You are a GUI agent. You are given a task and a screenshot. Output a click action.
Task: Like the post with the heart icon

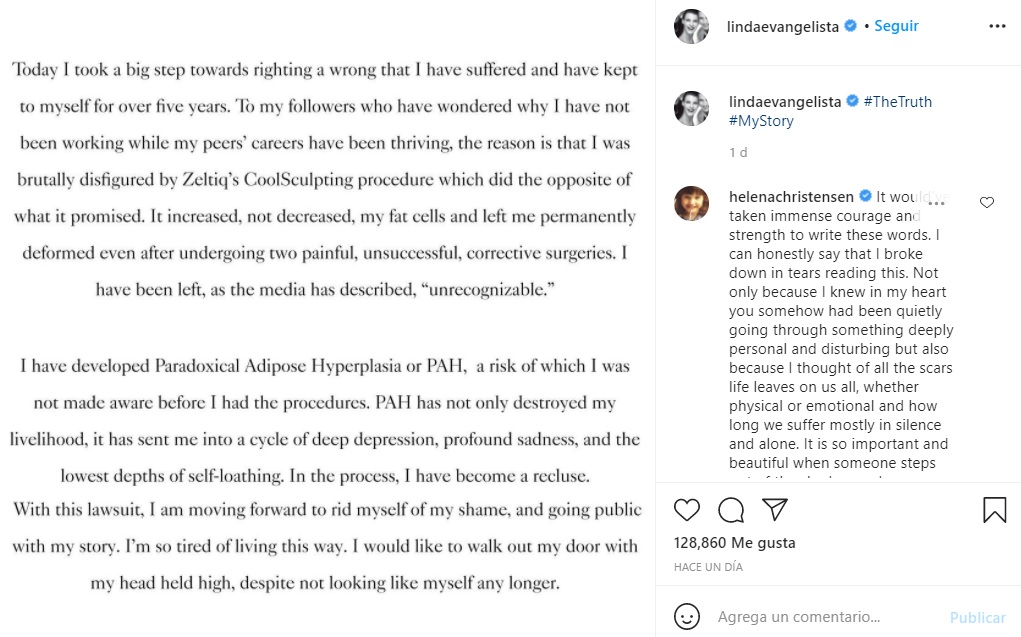[x=687, y=510]
